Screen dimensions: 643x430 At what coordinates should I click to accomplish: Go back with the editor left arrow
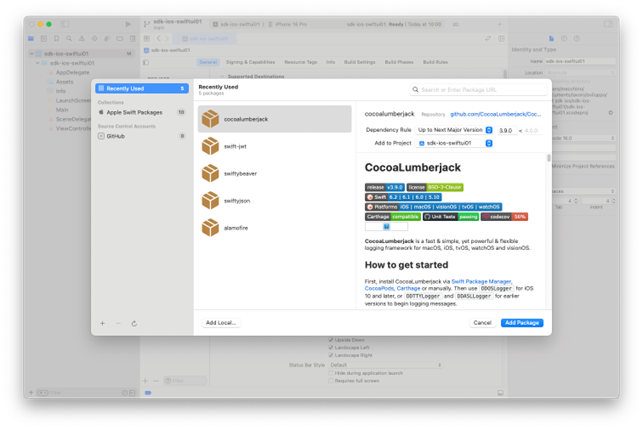pos(159,39)
